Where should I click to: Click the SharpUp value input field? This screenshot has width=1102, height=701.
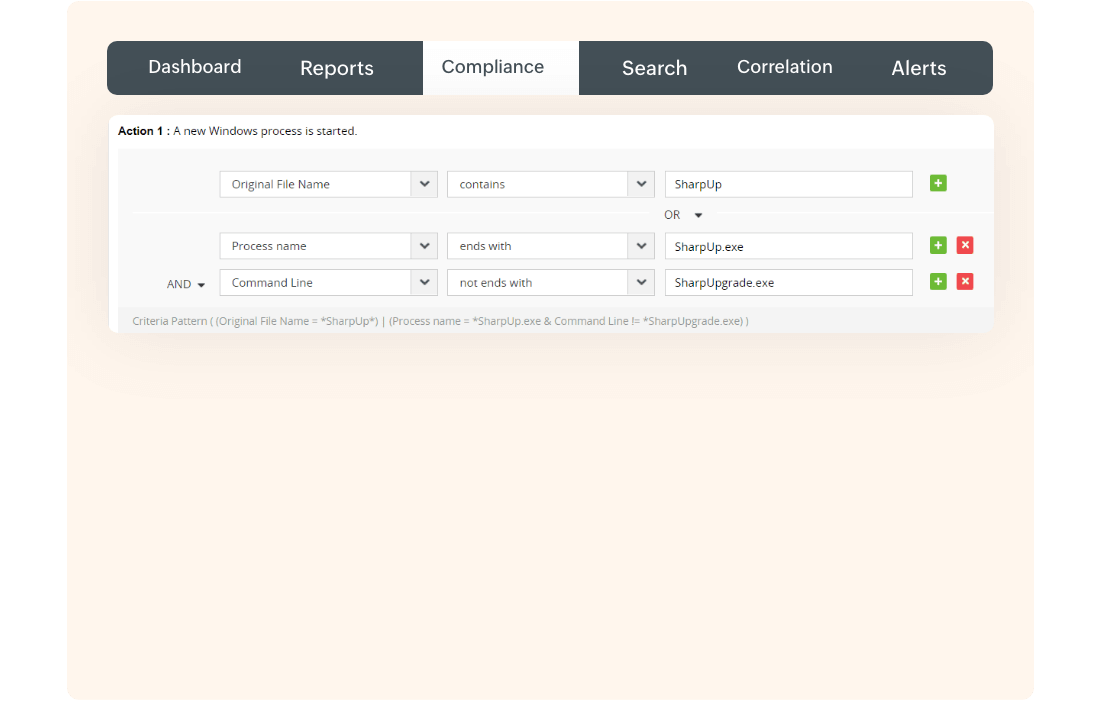788,183
